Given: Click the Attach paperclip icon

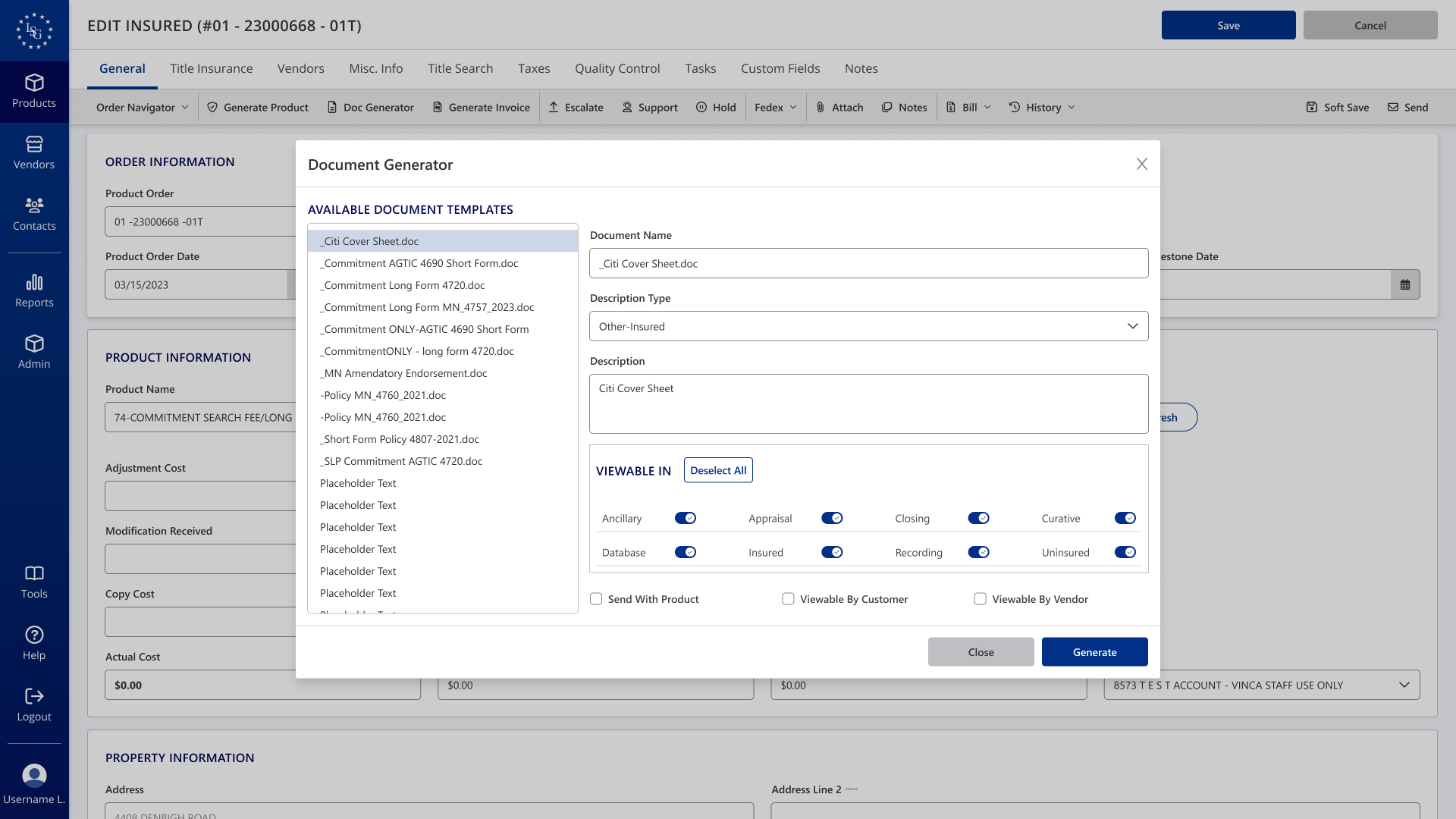Looking at the screenshot, I should (821, 107).
